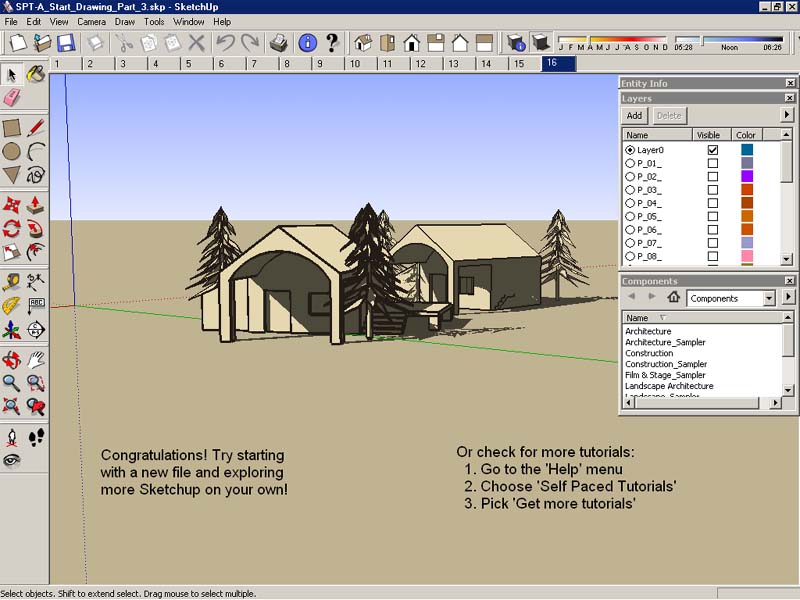Activate the Circle tool

click(12, 151)
